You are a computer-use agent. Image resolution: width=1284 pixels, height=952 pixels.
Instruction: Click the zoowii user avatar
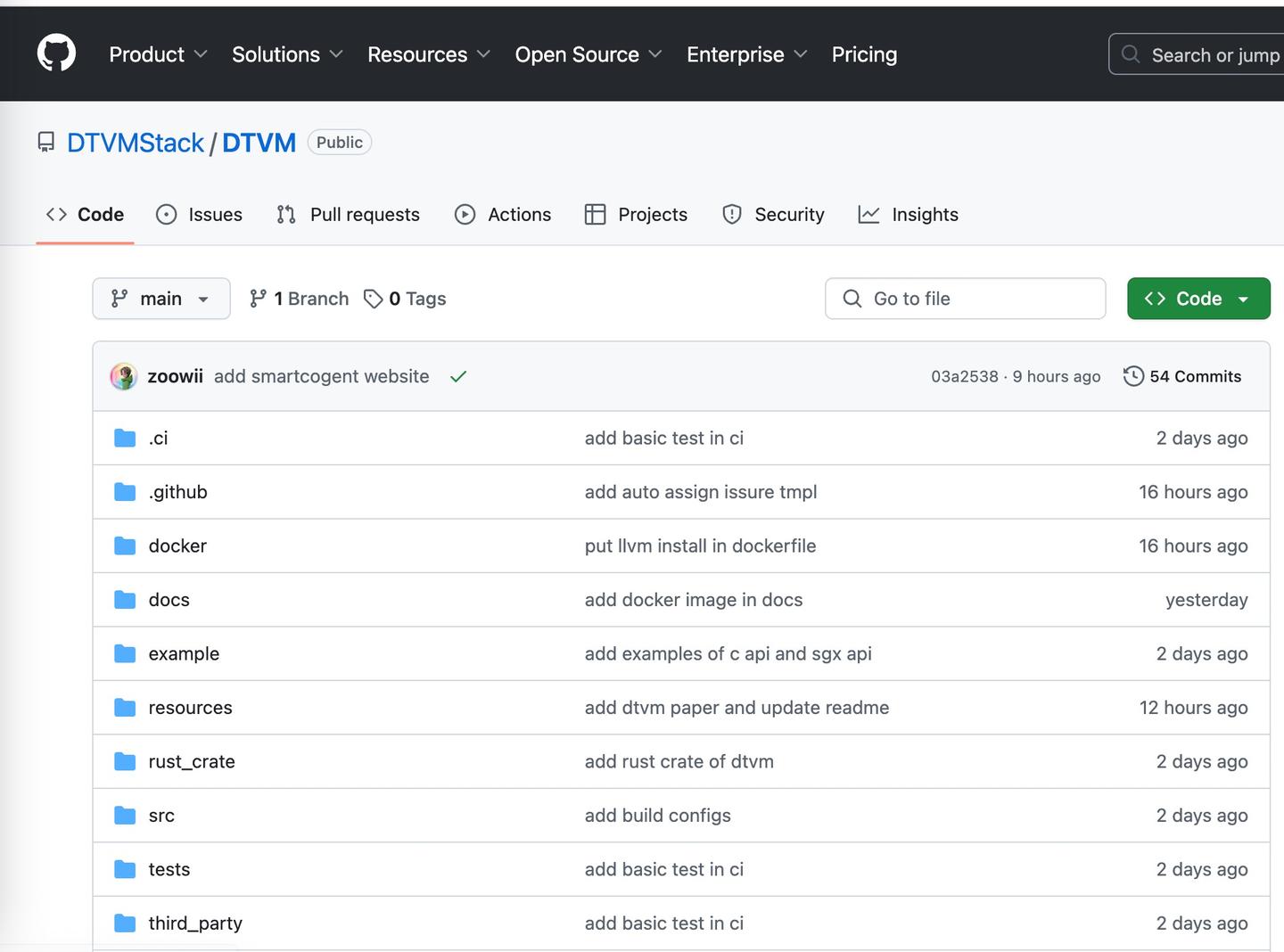click(123, 376)
